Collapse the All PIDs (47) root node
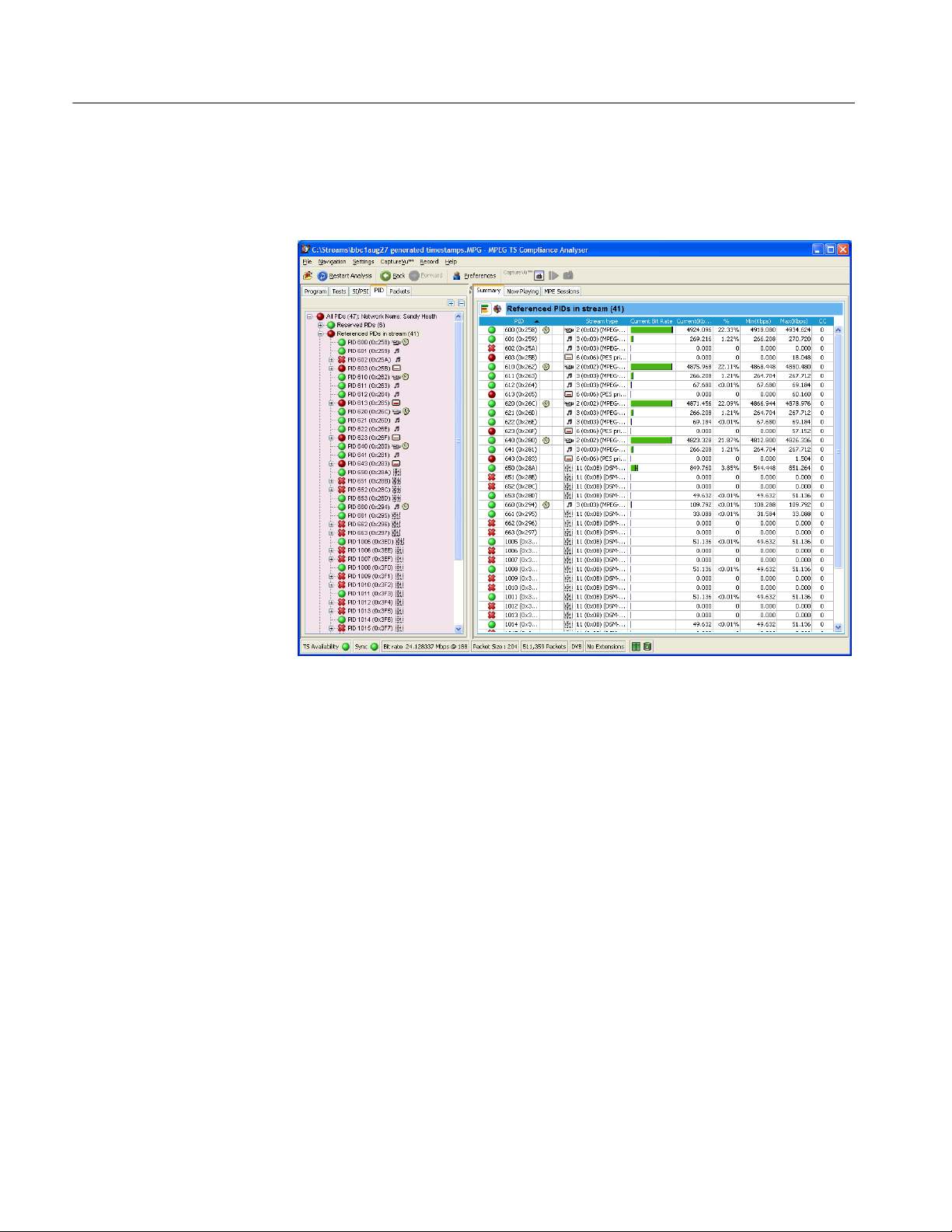Image resolution: width=952 pixels, height=1232 pixels. click(x=309, y=317)
